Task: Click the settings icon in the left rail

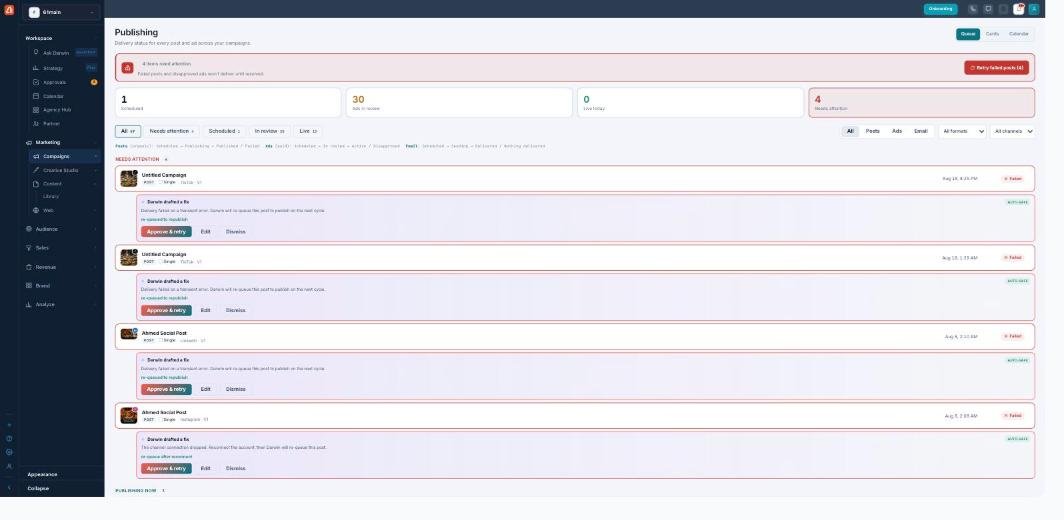Action: tap(9, 452)
